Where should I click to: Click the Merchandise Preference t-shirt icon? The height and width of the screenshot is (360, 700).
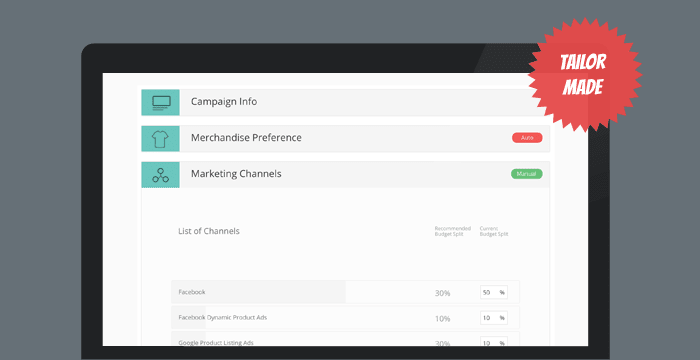click(161, 138)
